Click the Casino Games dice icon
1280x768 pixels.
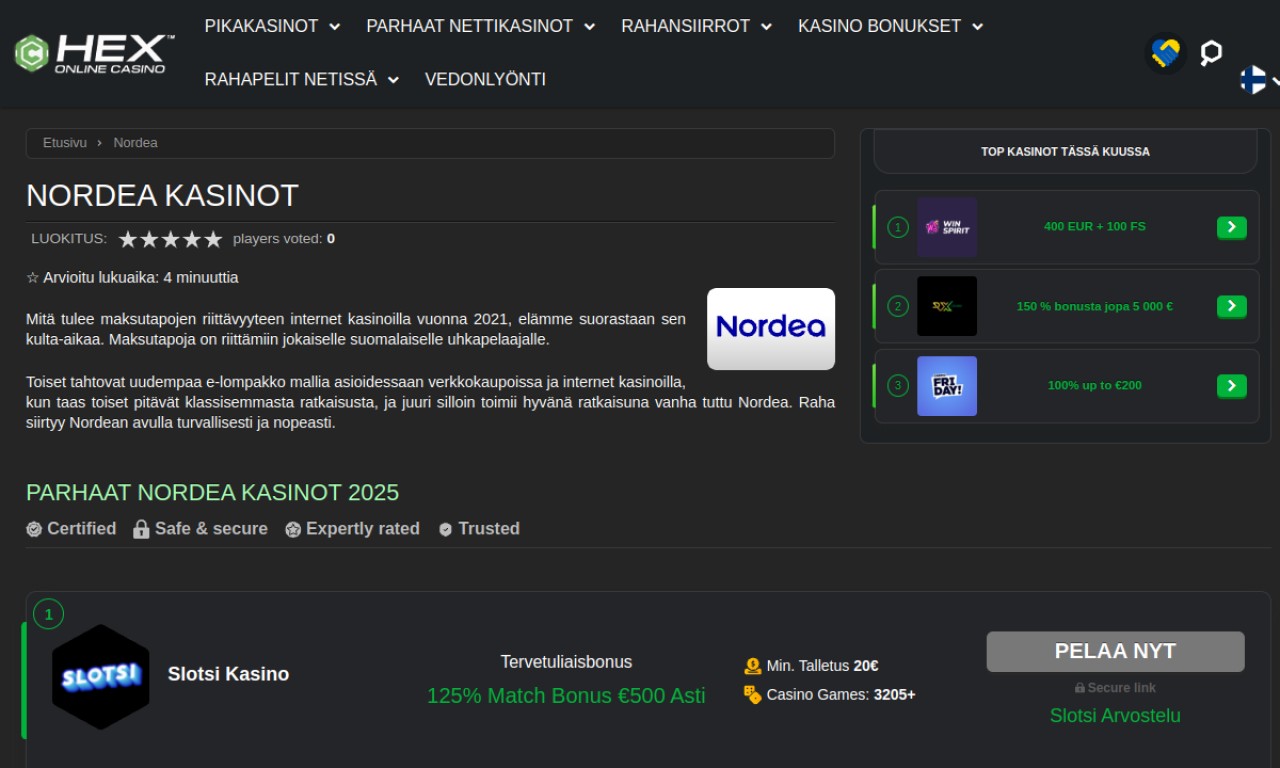click(x=753, y=694)
